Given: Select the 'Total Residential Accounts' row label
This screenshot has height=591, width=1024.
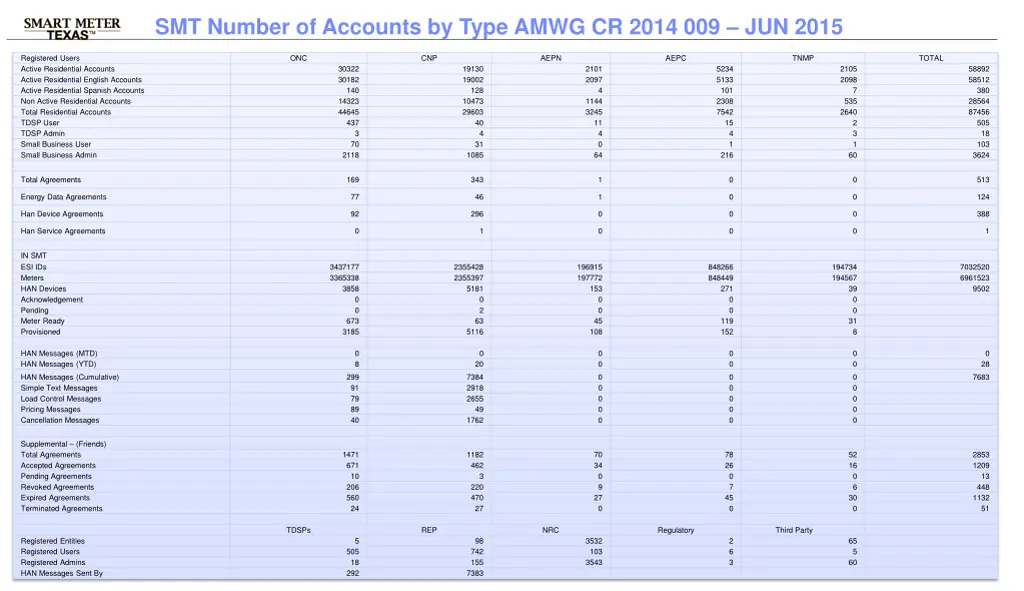Looking at the screenshot, I should tap(65, 112).
